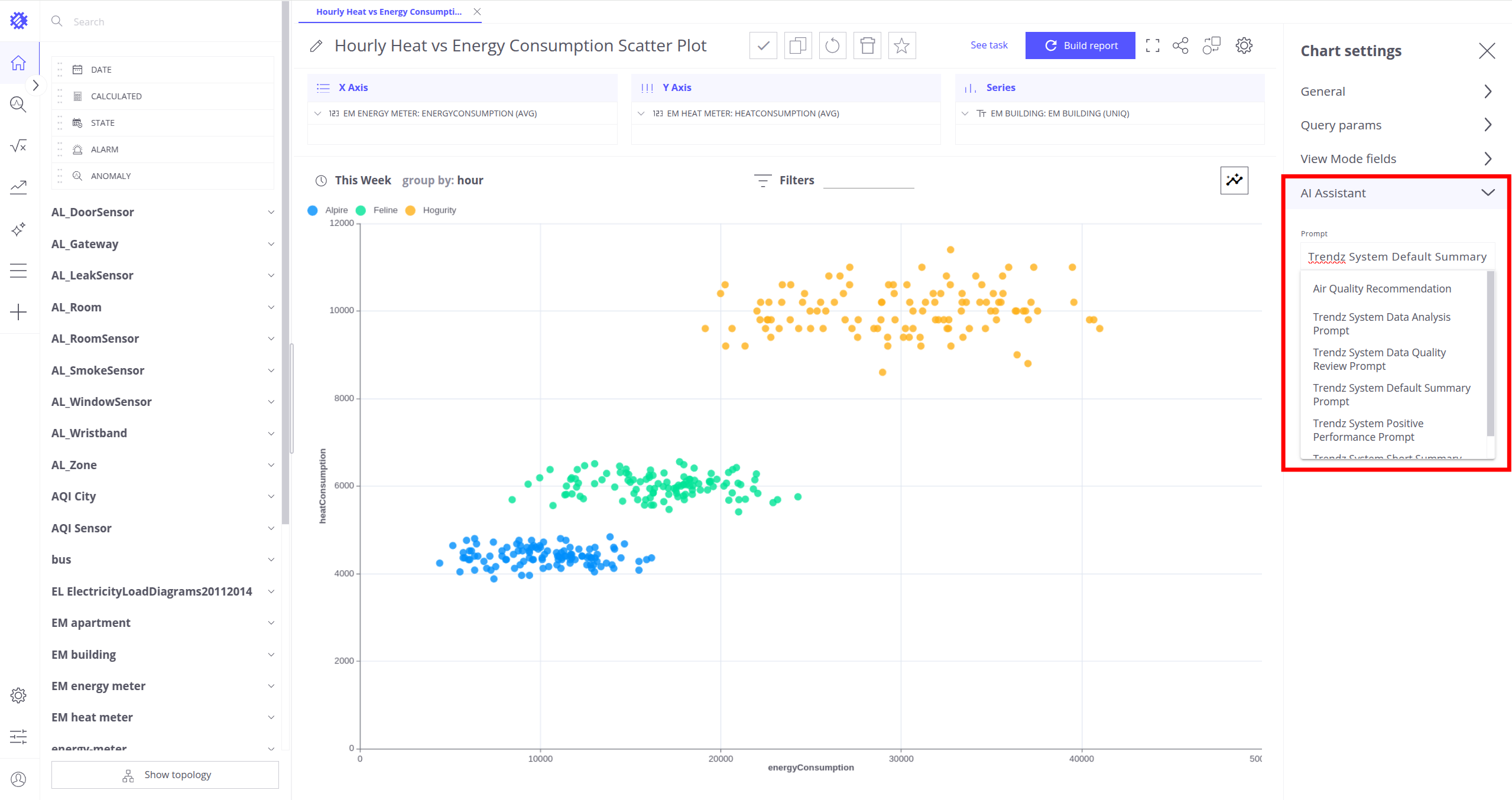
Task: Click the revert changes icon
Action: tap(832, 45)
